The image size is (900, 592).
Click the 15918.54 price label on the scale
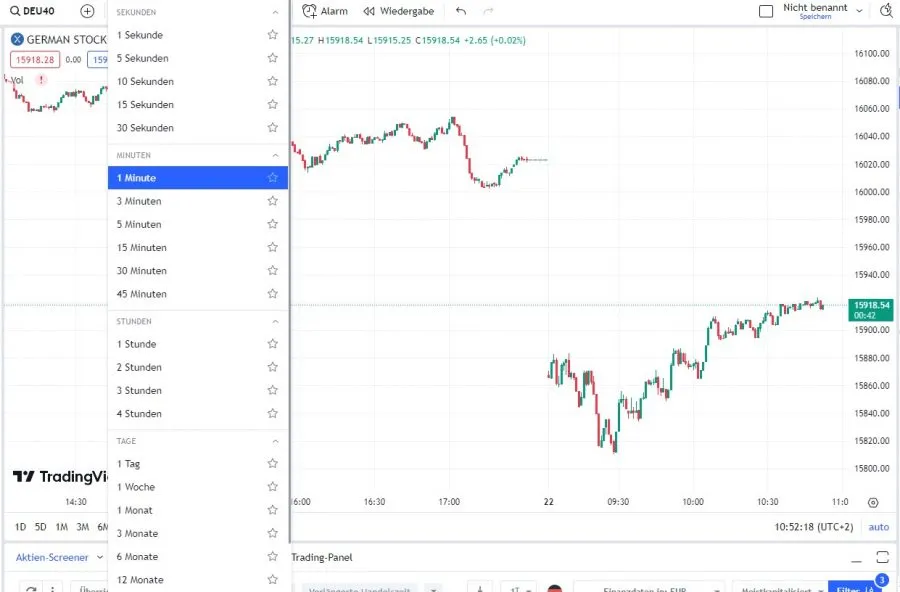869,305
